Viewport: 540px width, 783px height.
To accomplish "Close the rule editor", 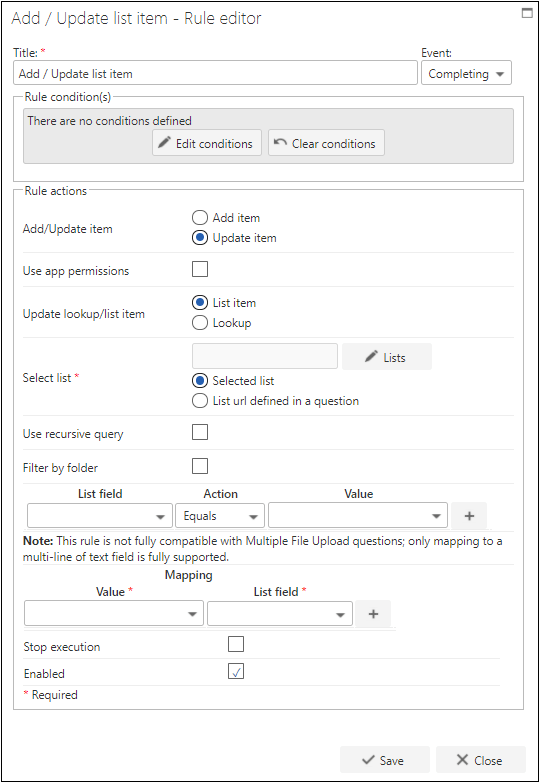I will pos(481,760).
